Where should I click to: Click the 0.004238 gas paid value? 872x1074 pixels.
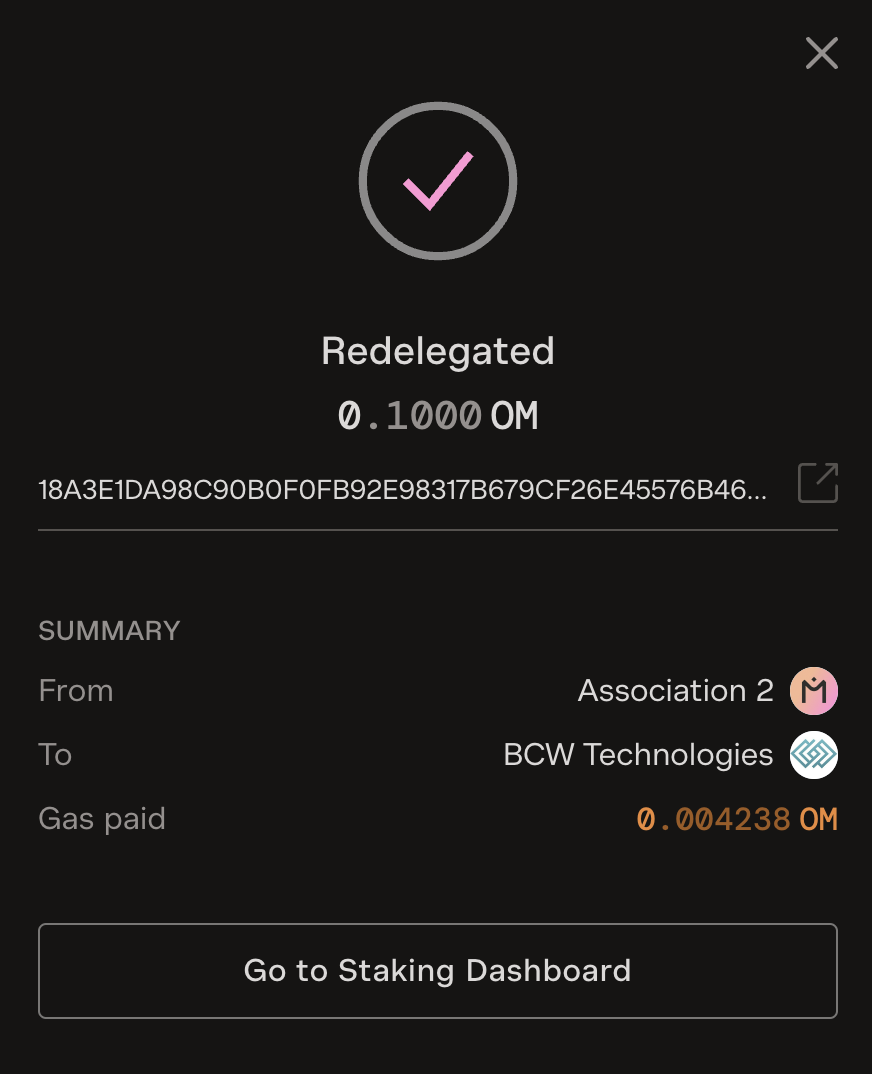[x=713, y=820]
